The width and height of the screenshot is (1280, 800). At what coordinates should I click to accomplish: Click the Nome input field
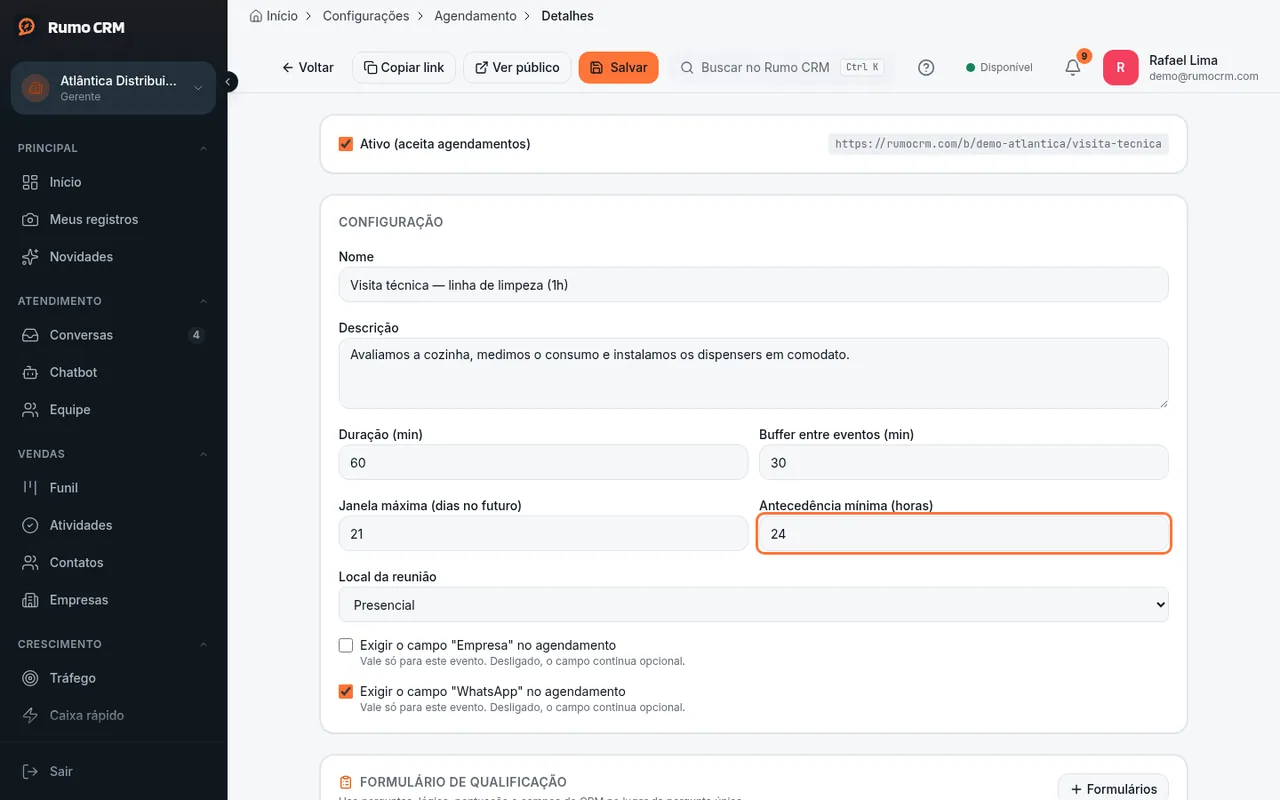pos(754,285)
